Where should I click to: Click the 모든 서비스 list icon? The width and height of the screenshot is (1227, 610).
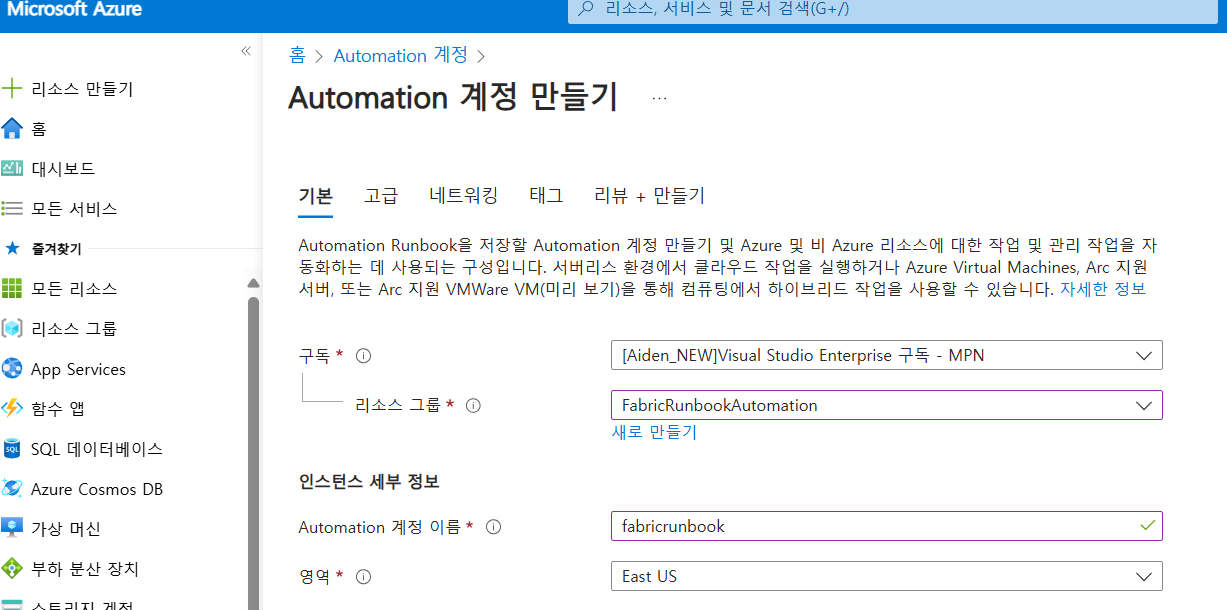pyautogui.click(x=12, y=209)
